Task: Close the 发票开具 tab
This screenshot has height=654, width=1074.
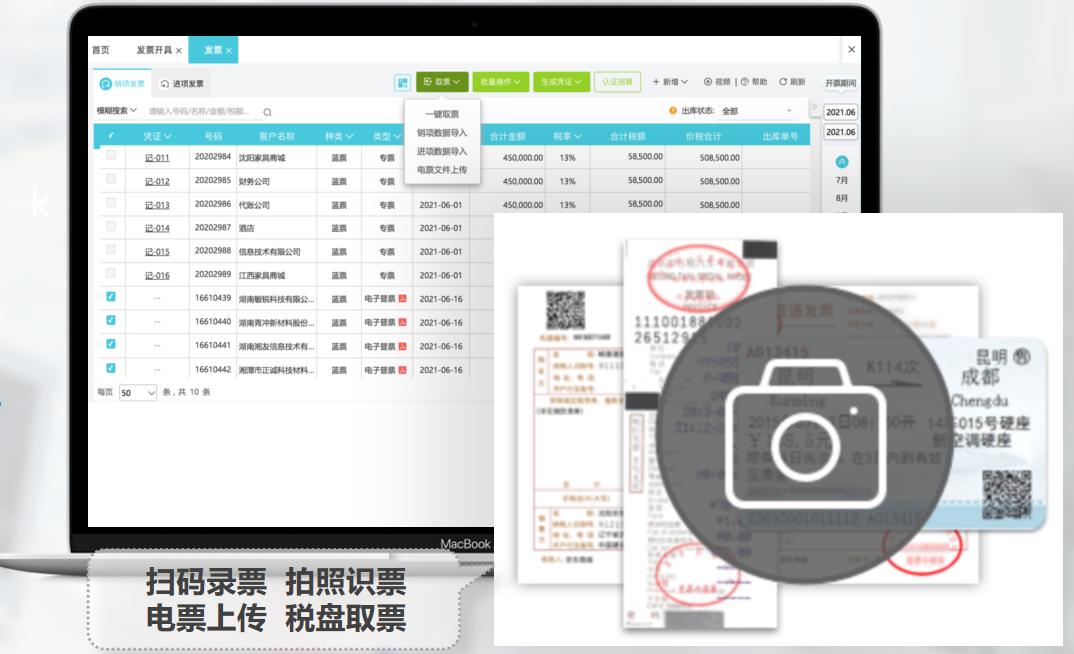Action: click(179, 50)
